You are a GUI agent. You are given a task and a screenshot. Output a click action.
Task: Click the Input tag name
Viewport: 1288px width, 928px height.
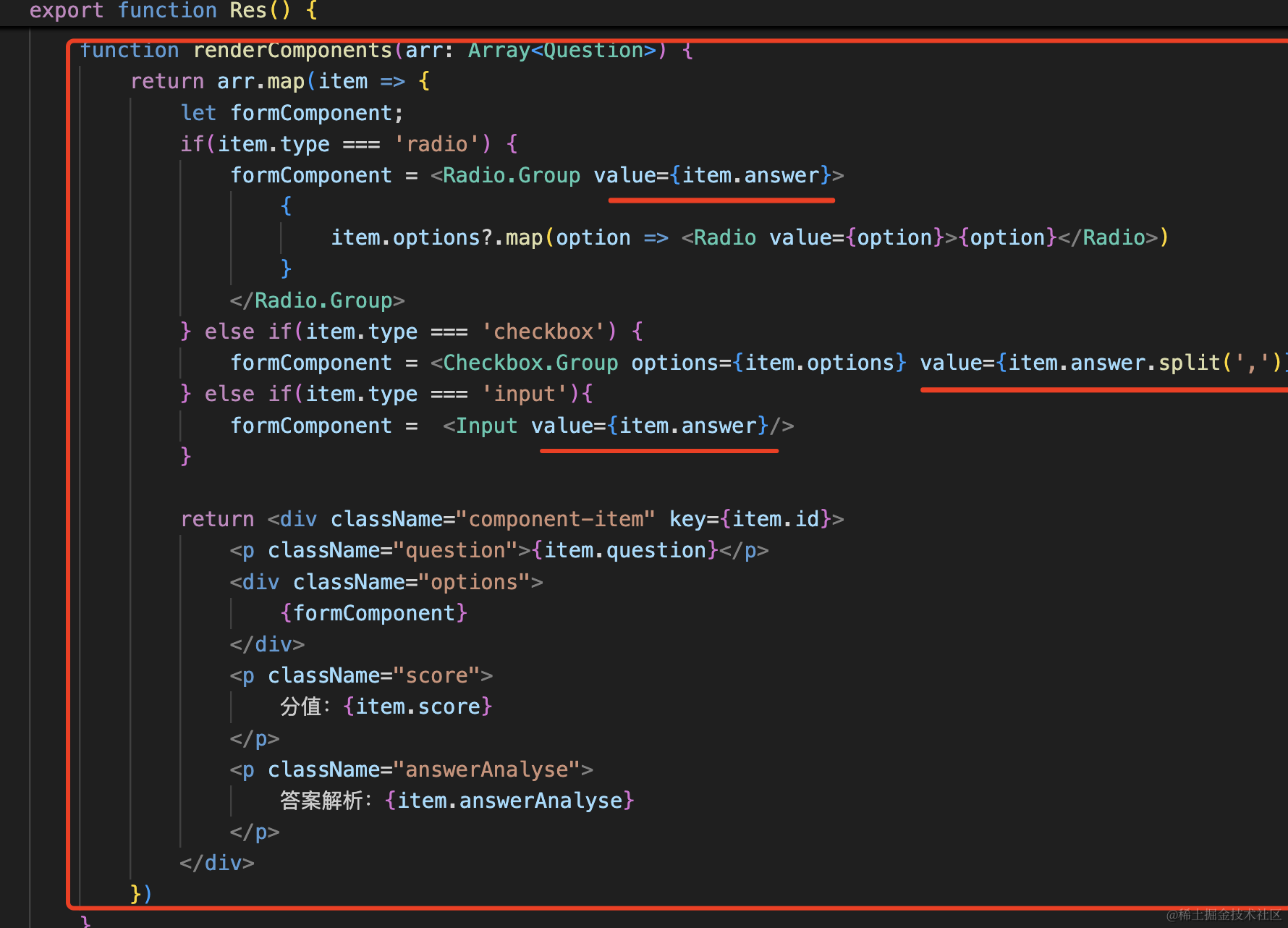[486, 426]
